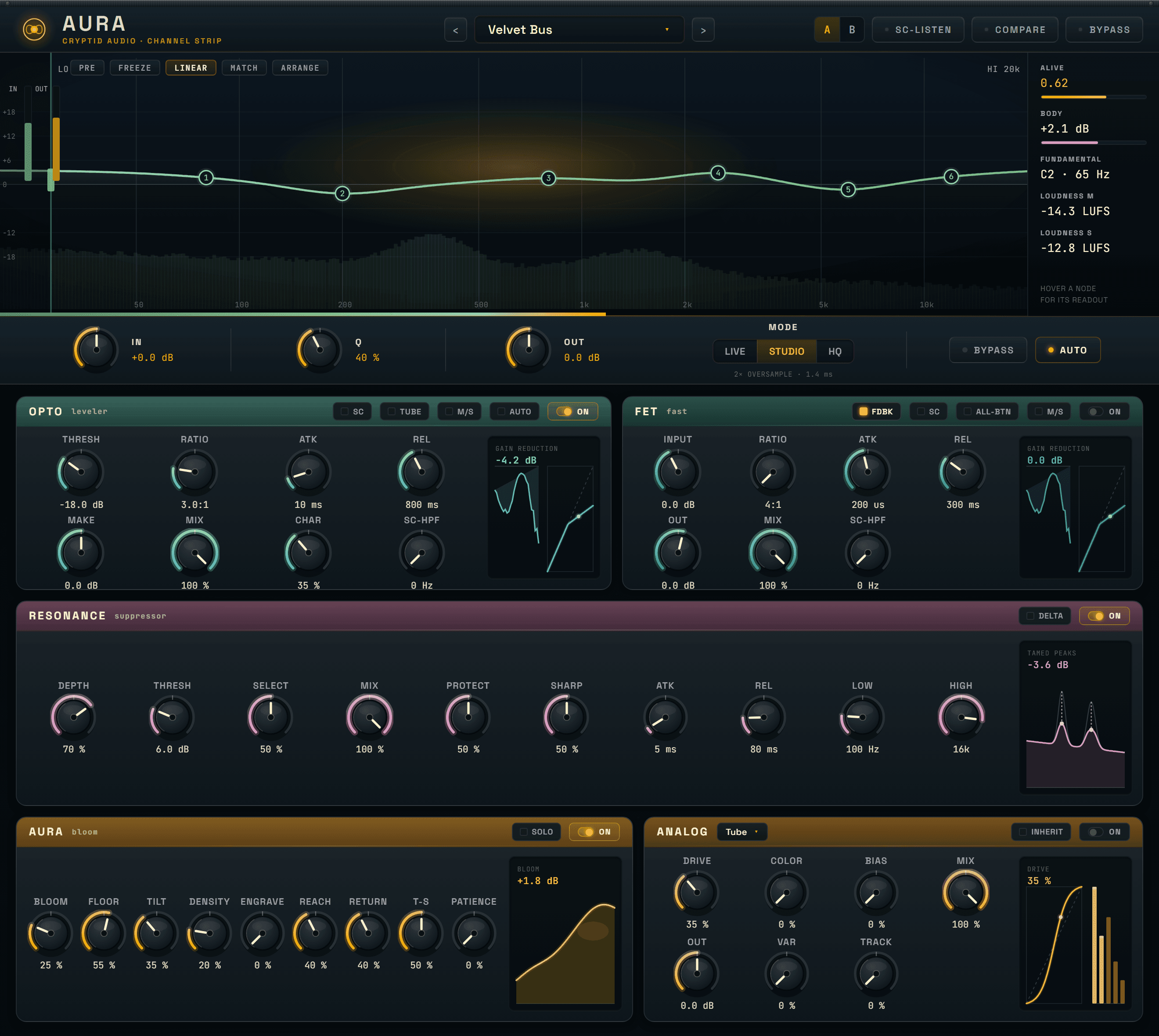Enable the OPTO SC checkbox
1159x1036 pixels.
(352, 412)
